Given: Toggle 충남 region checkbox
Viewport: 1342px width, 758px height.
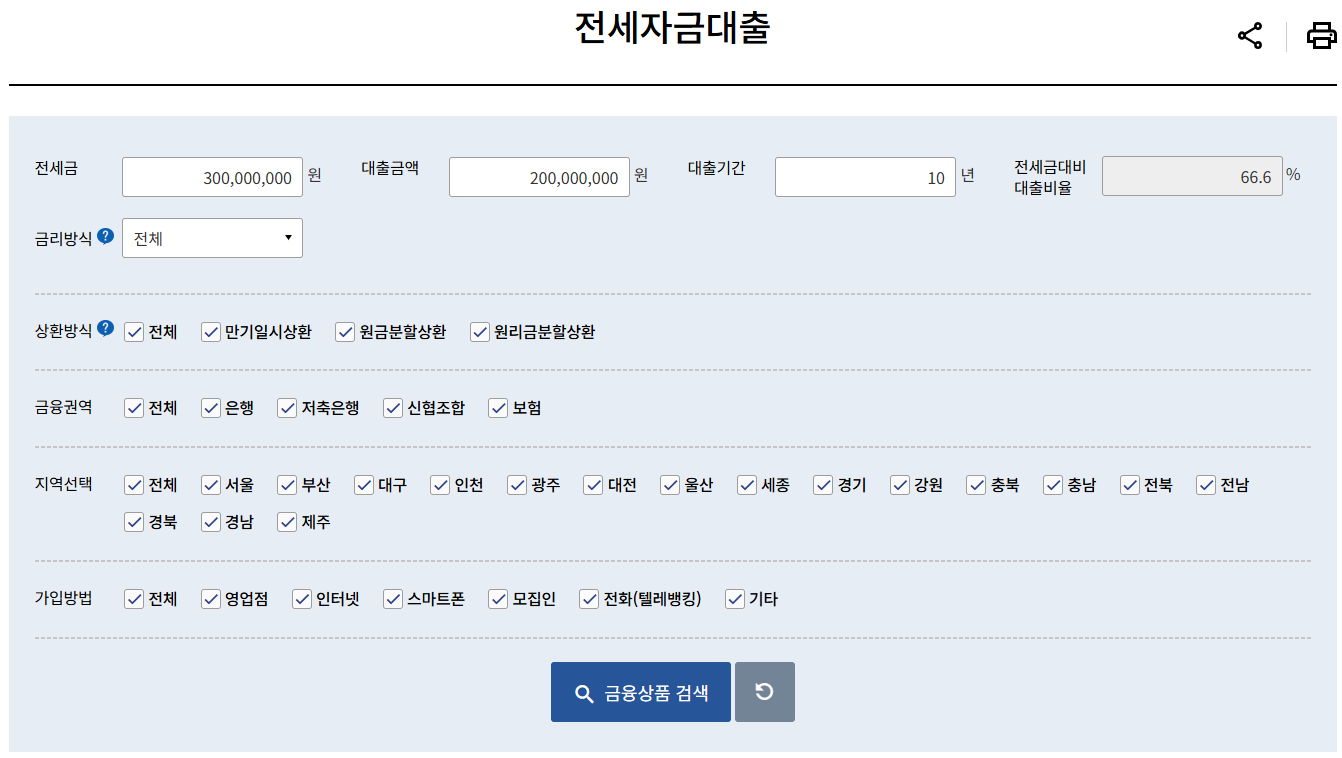Looking at the screenshot, I should click(x=1053, y=485).
